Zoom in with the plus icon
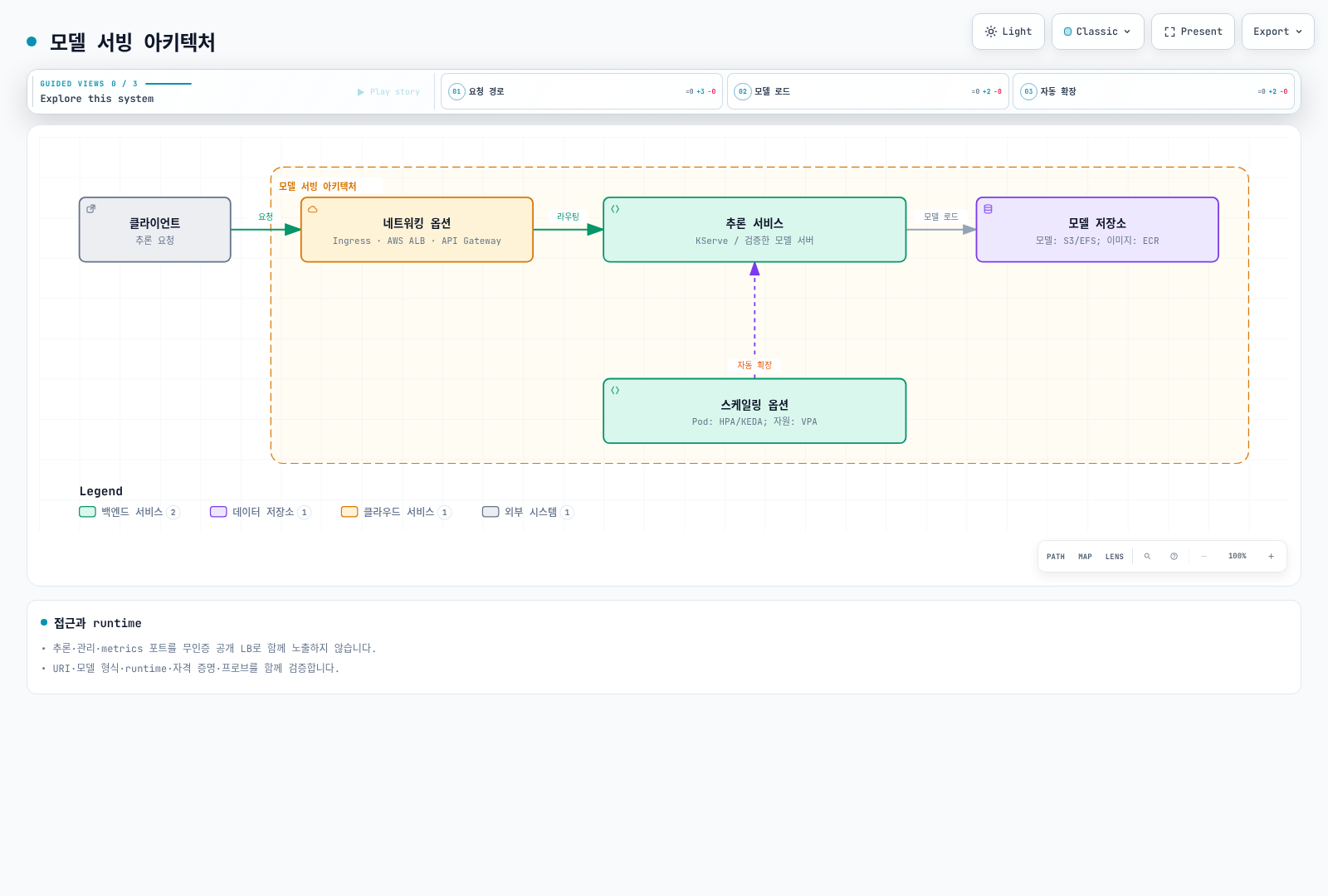This screenshot has width=1328, height=896. click(x=1271, y=557)
